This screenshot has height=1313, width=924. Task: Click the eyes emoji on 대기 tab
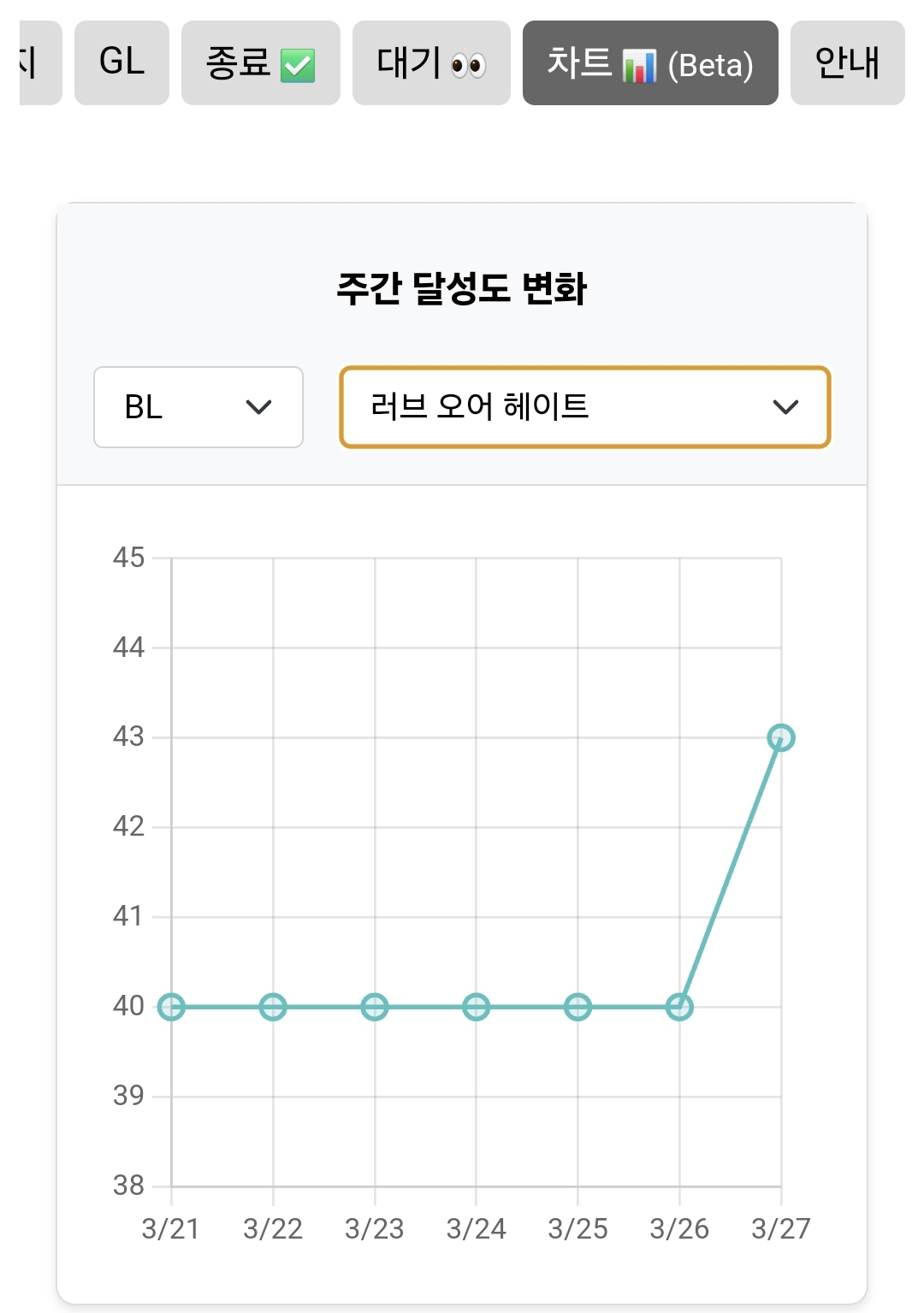coord(468,65)
